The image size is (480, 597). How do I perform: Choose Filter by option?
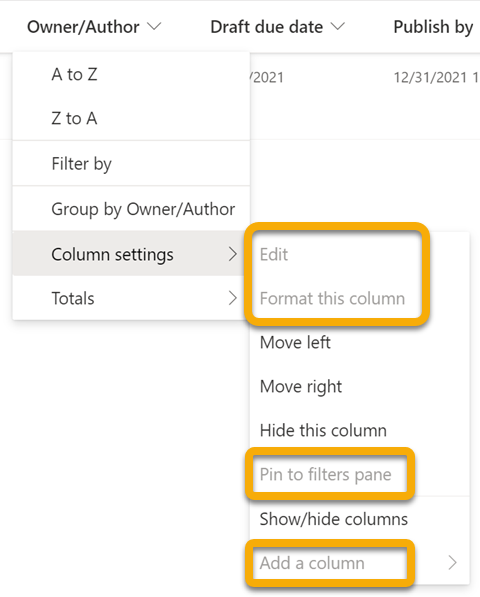[131, 164]
